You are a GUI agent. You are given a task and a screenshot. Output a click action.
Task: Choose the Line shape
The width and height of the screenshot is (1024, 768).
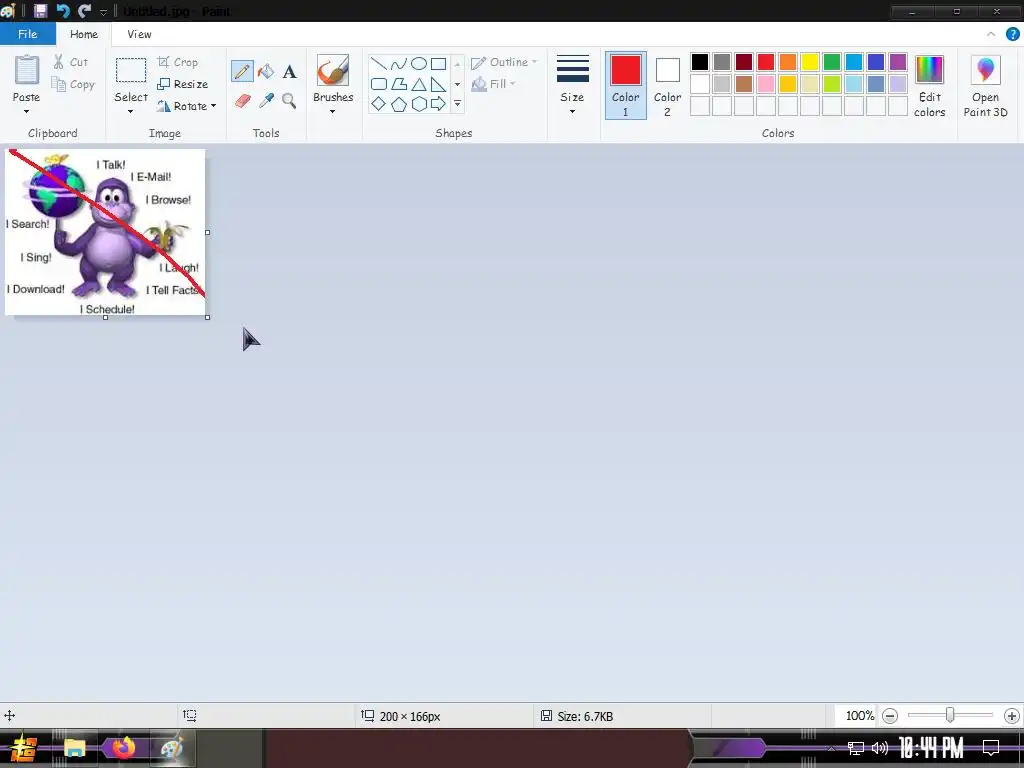coord(379,64)
